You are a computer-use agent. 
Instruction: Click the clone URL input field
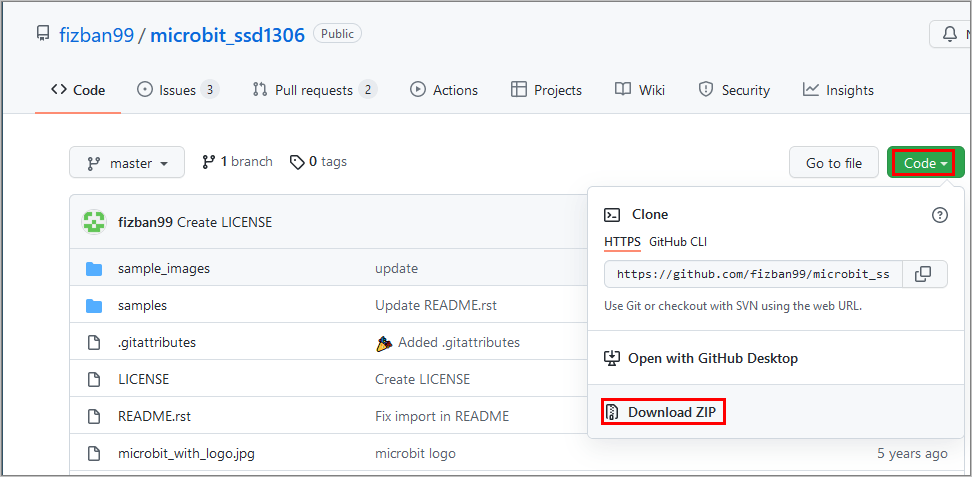(x=753, y=274)
